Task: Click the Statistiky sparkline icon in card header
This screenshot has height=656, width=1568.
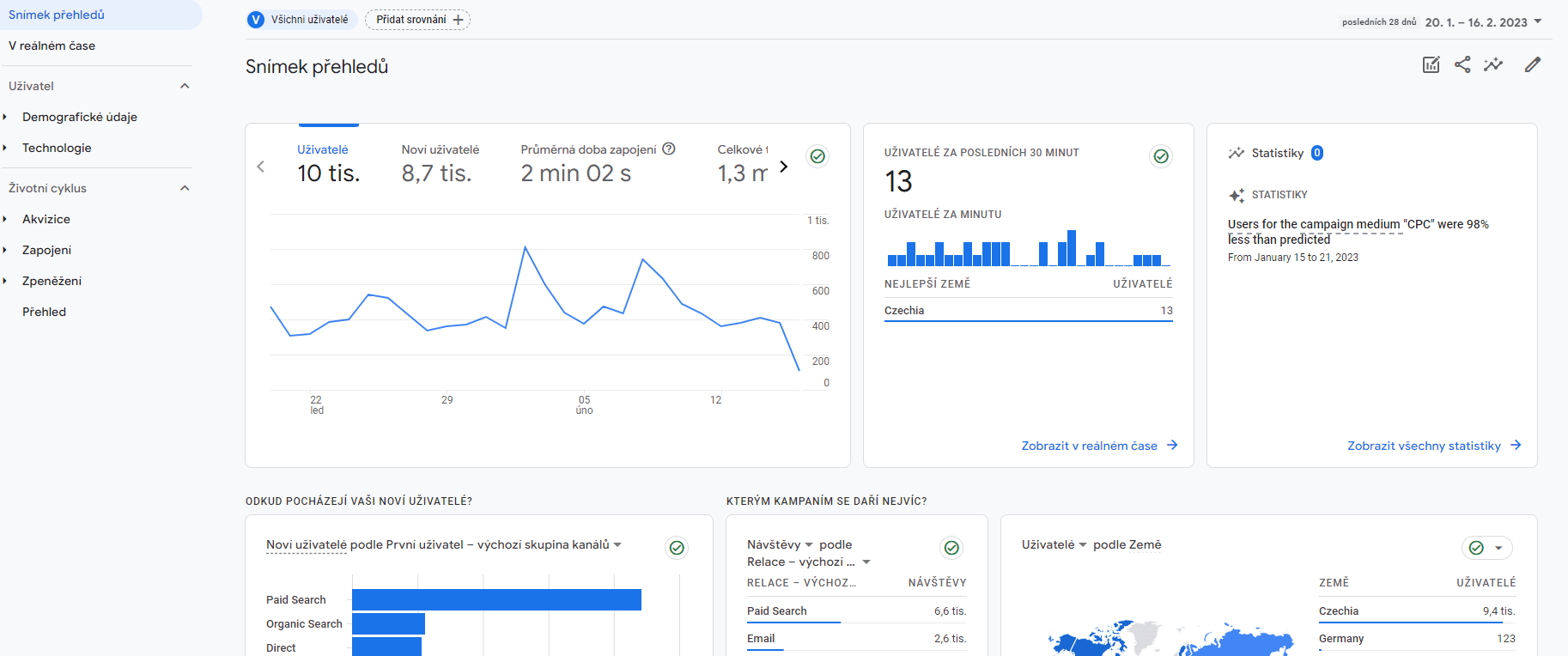Action: [x=1237, y=153]
